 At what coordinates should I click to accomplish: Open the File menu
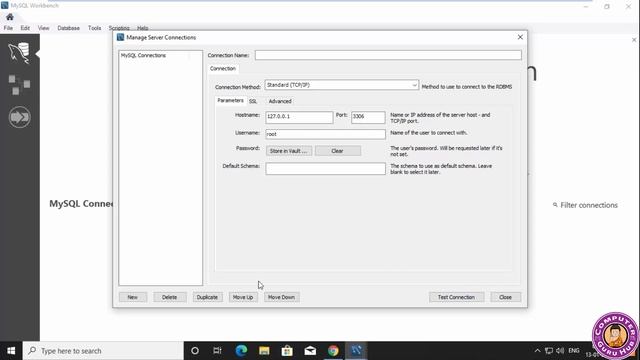coord(8,28)
